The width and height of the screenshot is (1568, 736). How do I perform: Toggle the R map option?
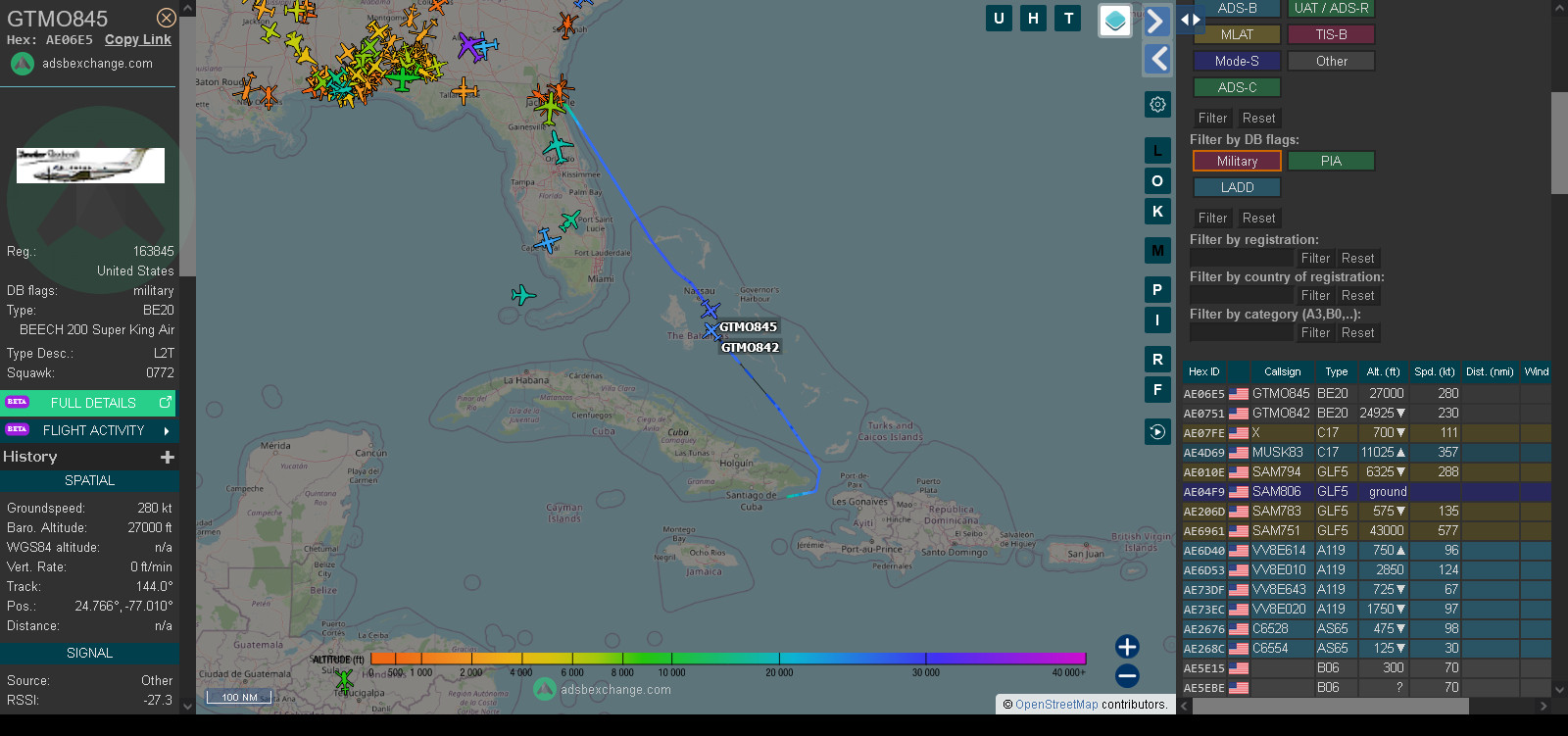click(1157, 360)
